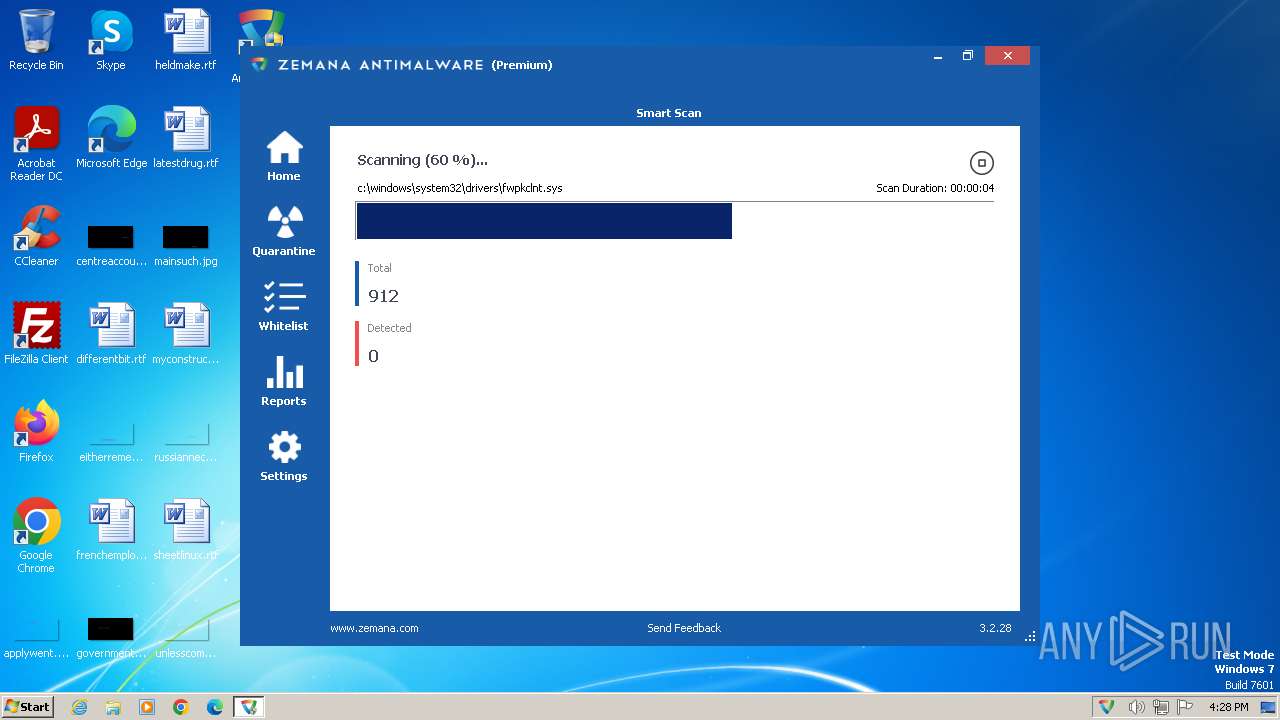Open Zemana Settings gear
1280x720 pixels.
pyautogui.click(x=284, y=456)
